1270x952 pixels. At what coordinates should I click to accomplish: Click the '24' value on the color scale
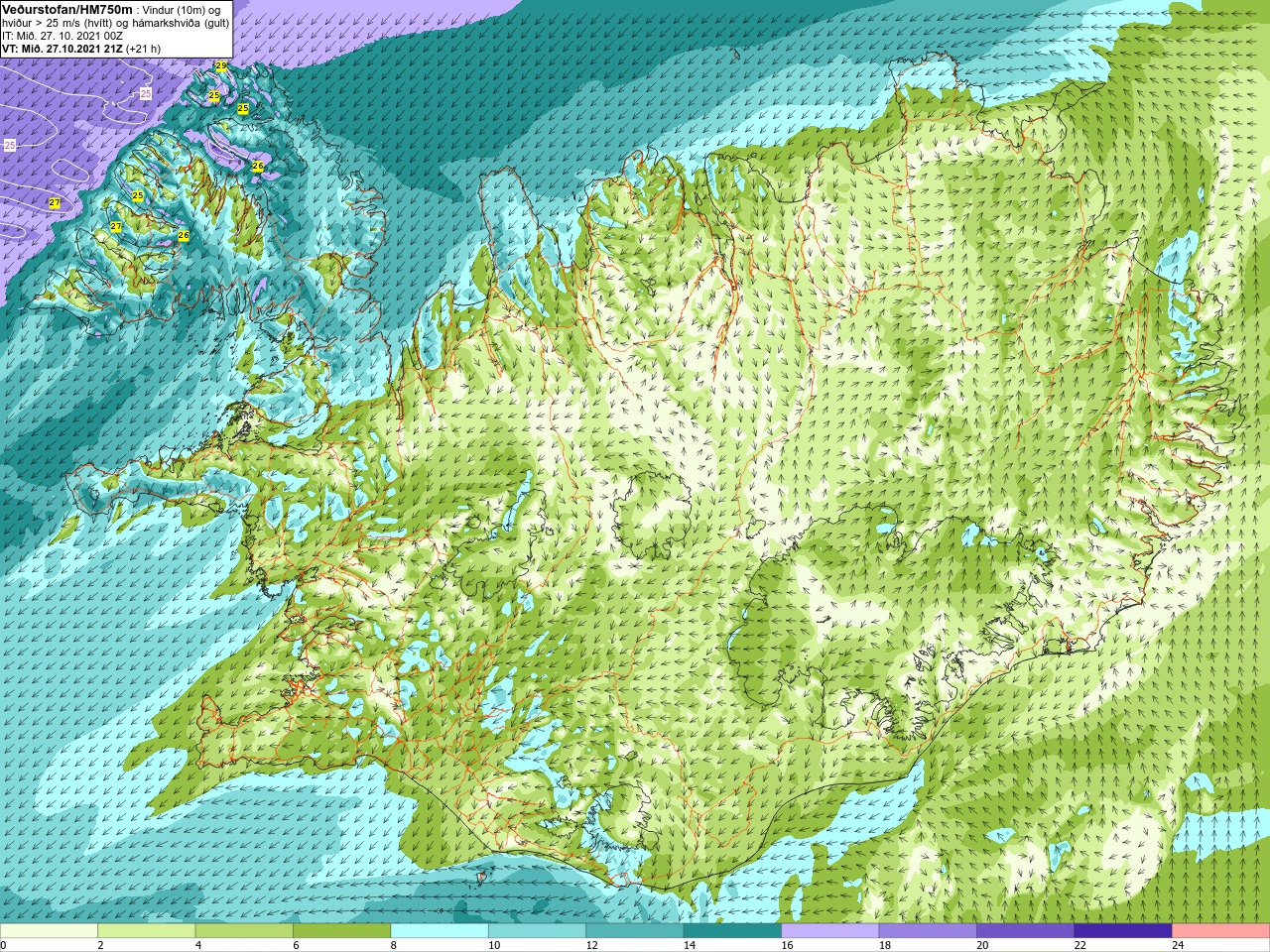[1179, 945]
